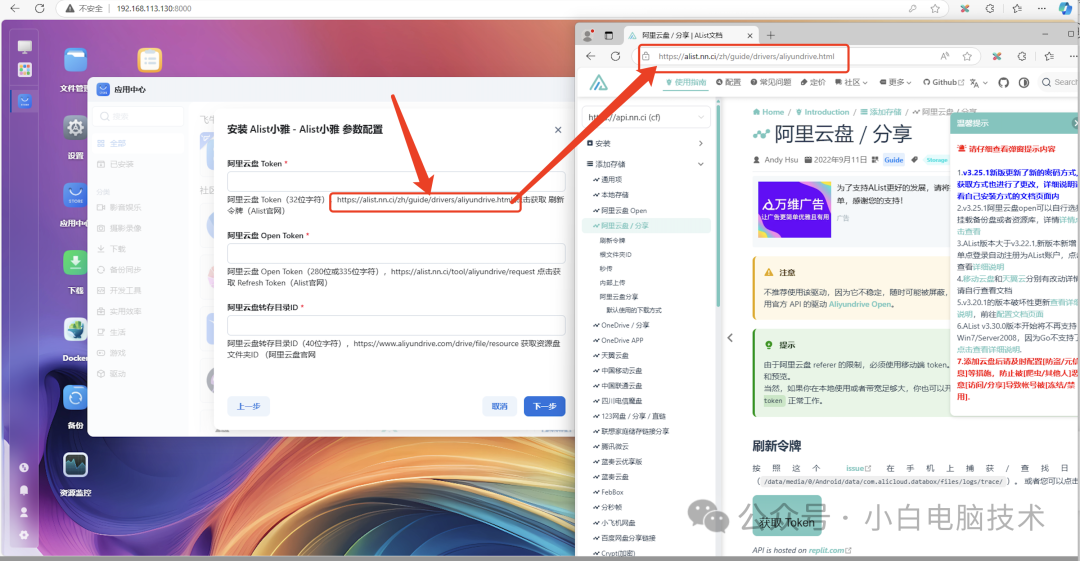
Task: Open Home breadcrumb link in docs
Action: pos(769,112)
